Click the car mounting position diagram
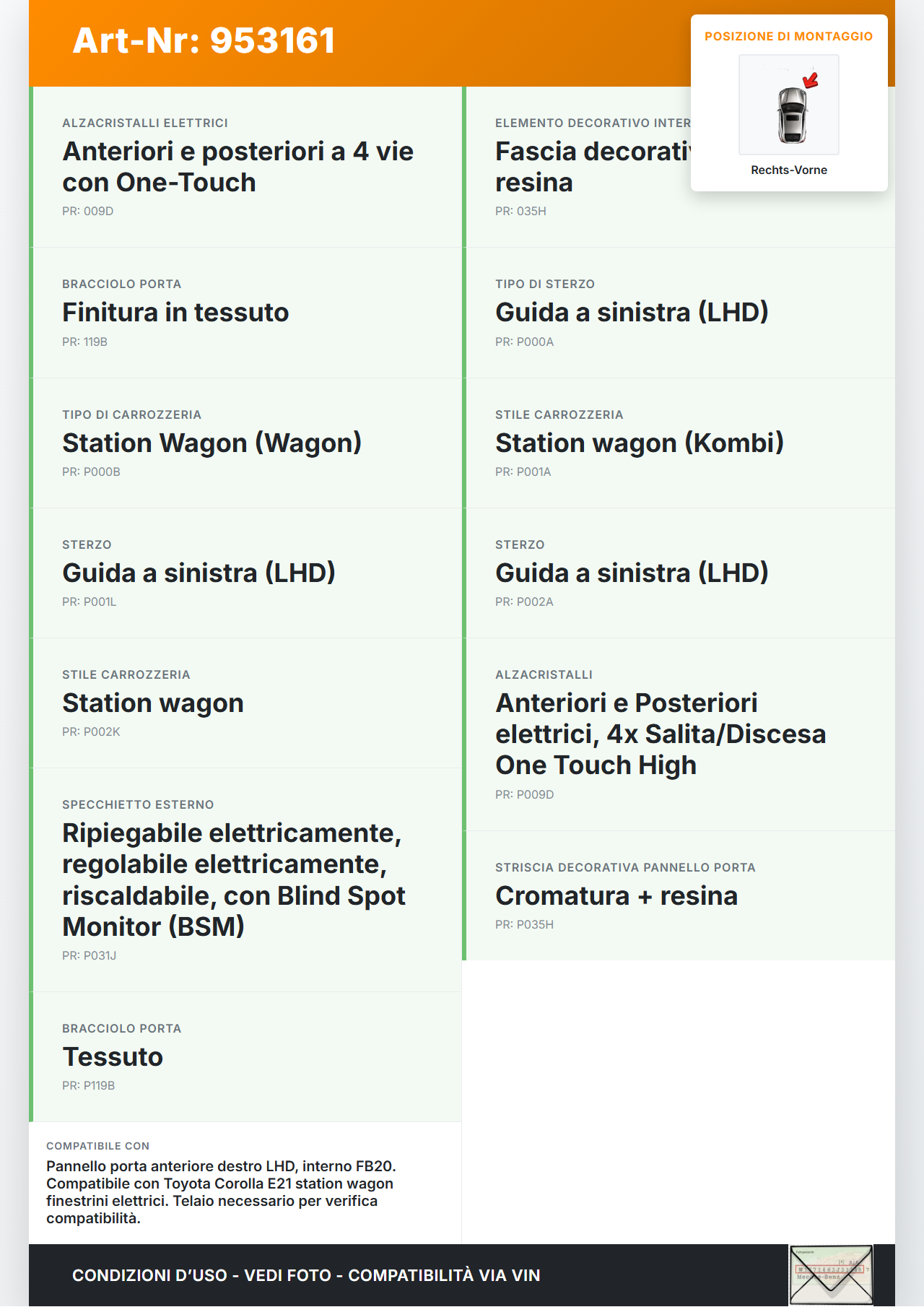The width and height of the screenshot is (924, 1307). [788, 105]
